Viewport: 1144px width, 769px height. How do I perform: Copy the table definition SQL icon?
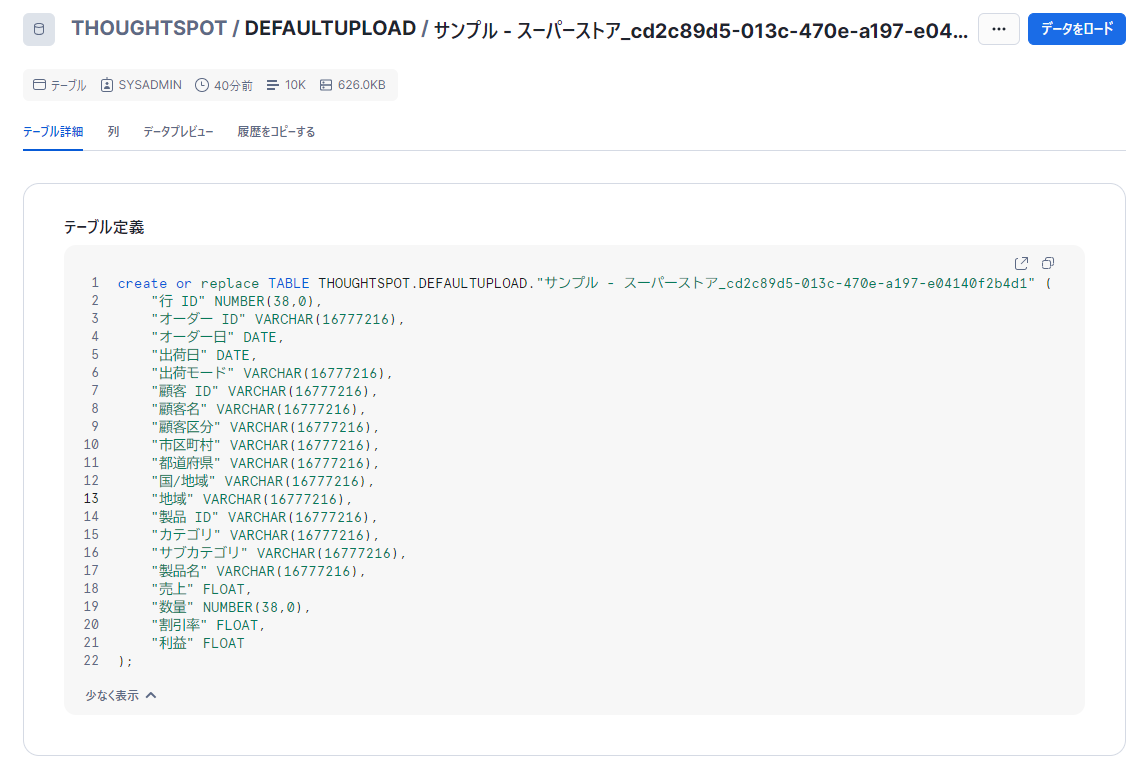(x=1048, y=263)
